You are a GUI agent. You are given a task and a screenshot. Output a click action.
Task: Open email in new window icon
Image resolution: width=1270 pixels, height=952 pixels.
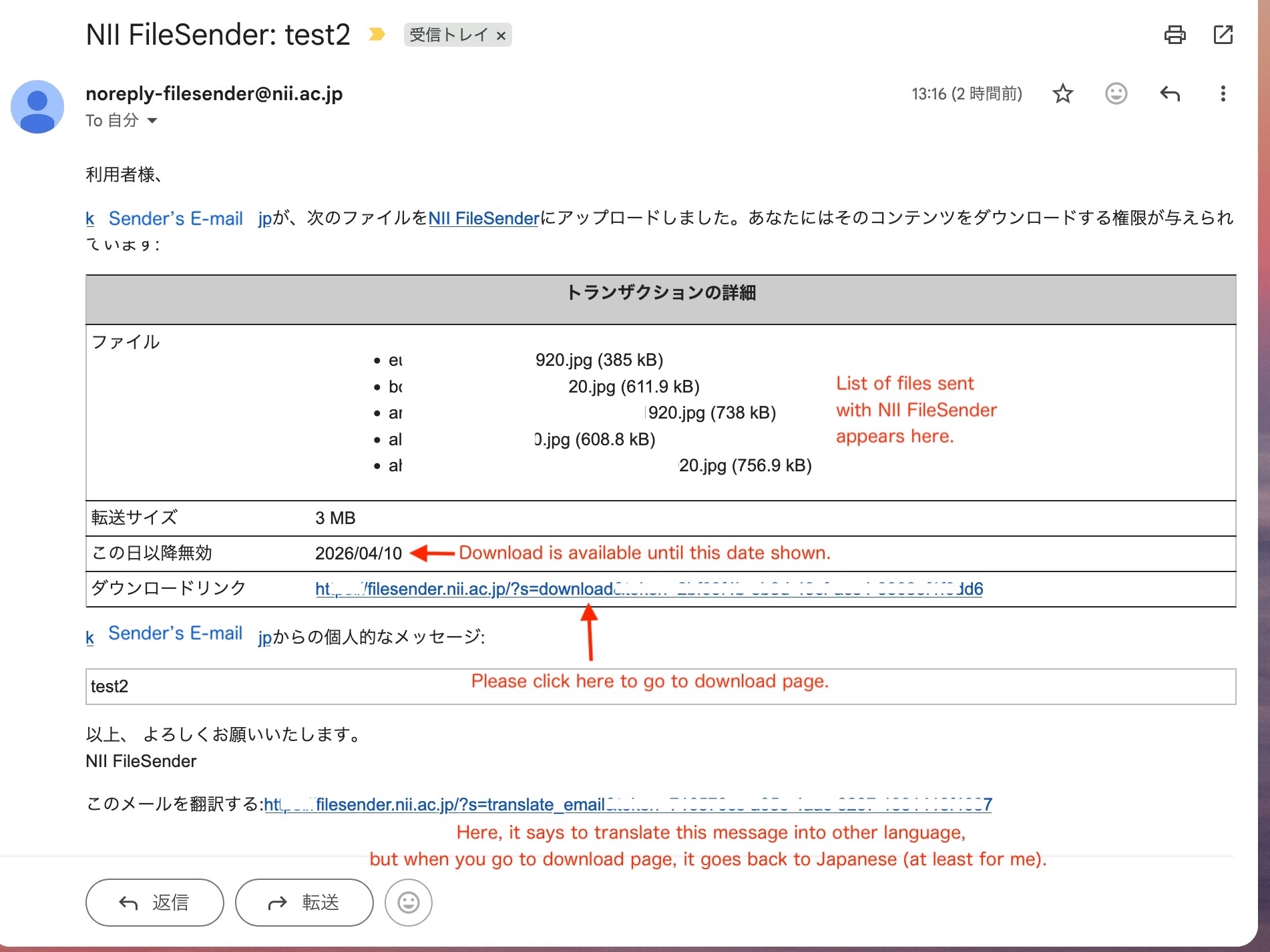(x=1223, y=35)
